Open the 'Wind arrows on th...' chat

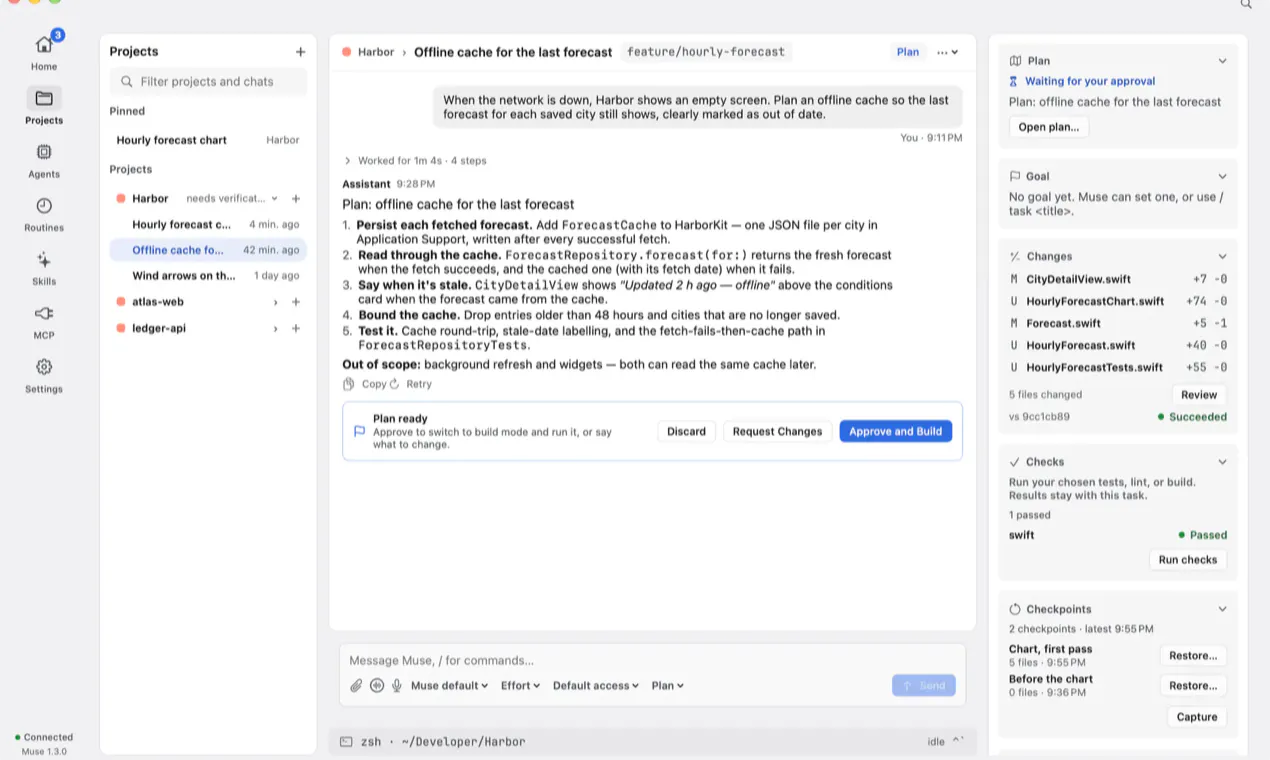click(208, 276)
